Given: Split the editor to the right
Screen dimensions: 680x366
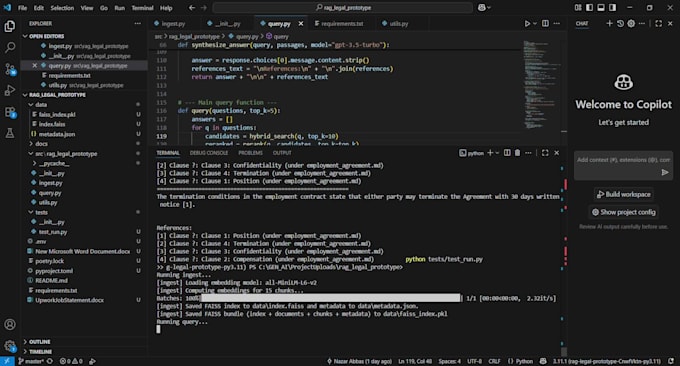Looking at the screenshot, I should [x=545, y=23].
